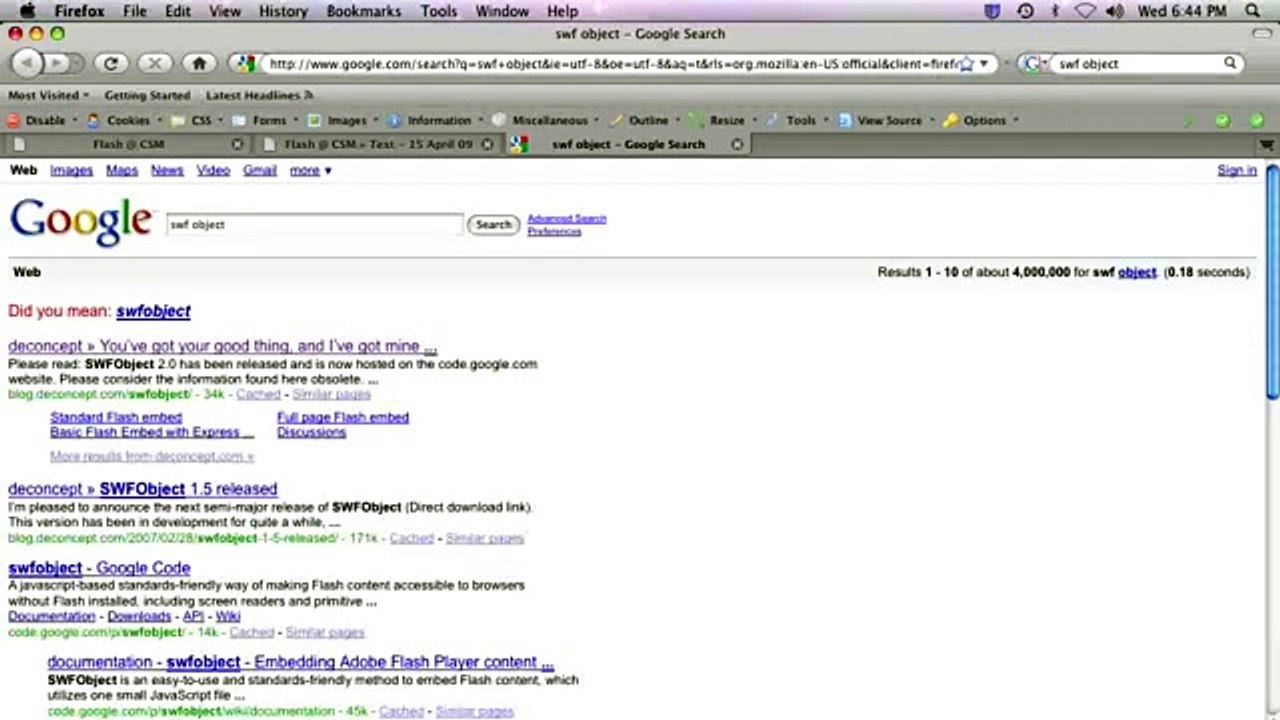Expand Google's 'more' services dropdown
The image size is (1280, 720).
(310, 170)
